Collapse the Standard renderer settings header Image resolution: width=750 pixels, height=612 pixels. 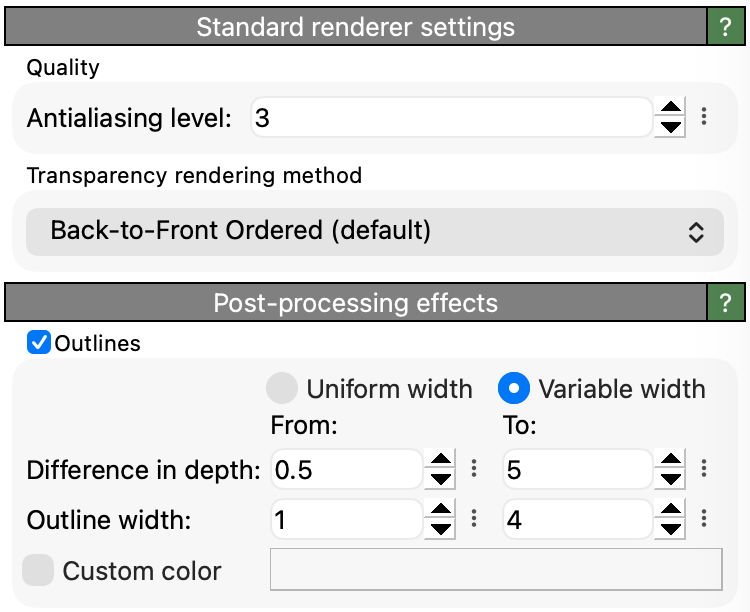tap(355, 27)
